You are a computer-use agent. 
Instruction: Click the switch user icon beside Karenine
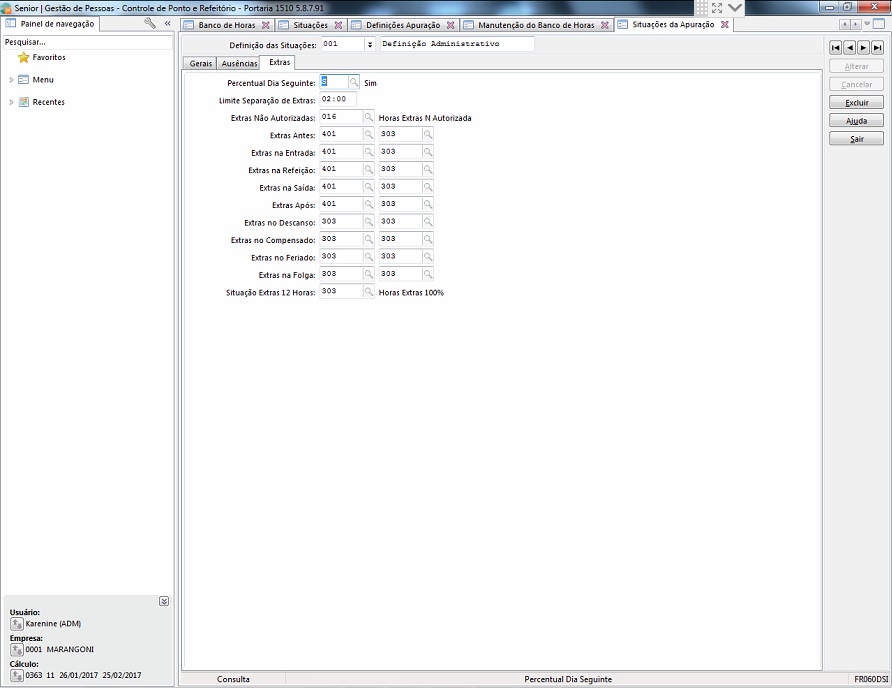click(16, 624)
